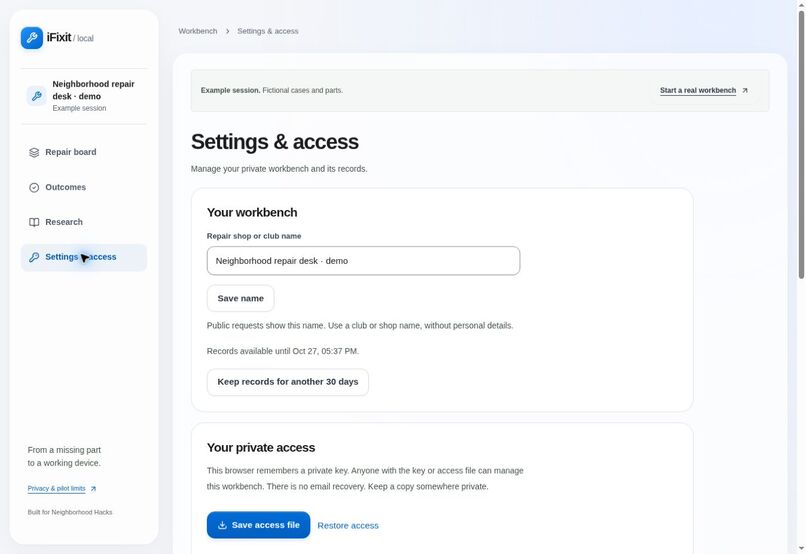Click the Save name button
The height and width of the screenshot is (554, 806).
(241, 298)
